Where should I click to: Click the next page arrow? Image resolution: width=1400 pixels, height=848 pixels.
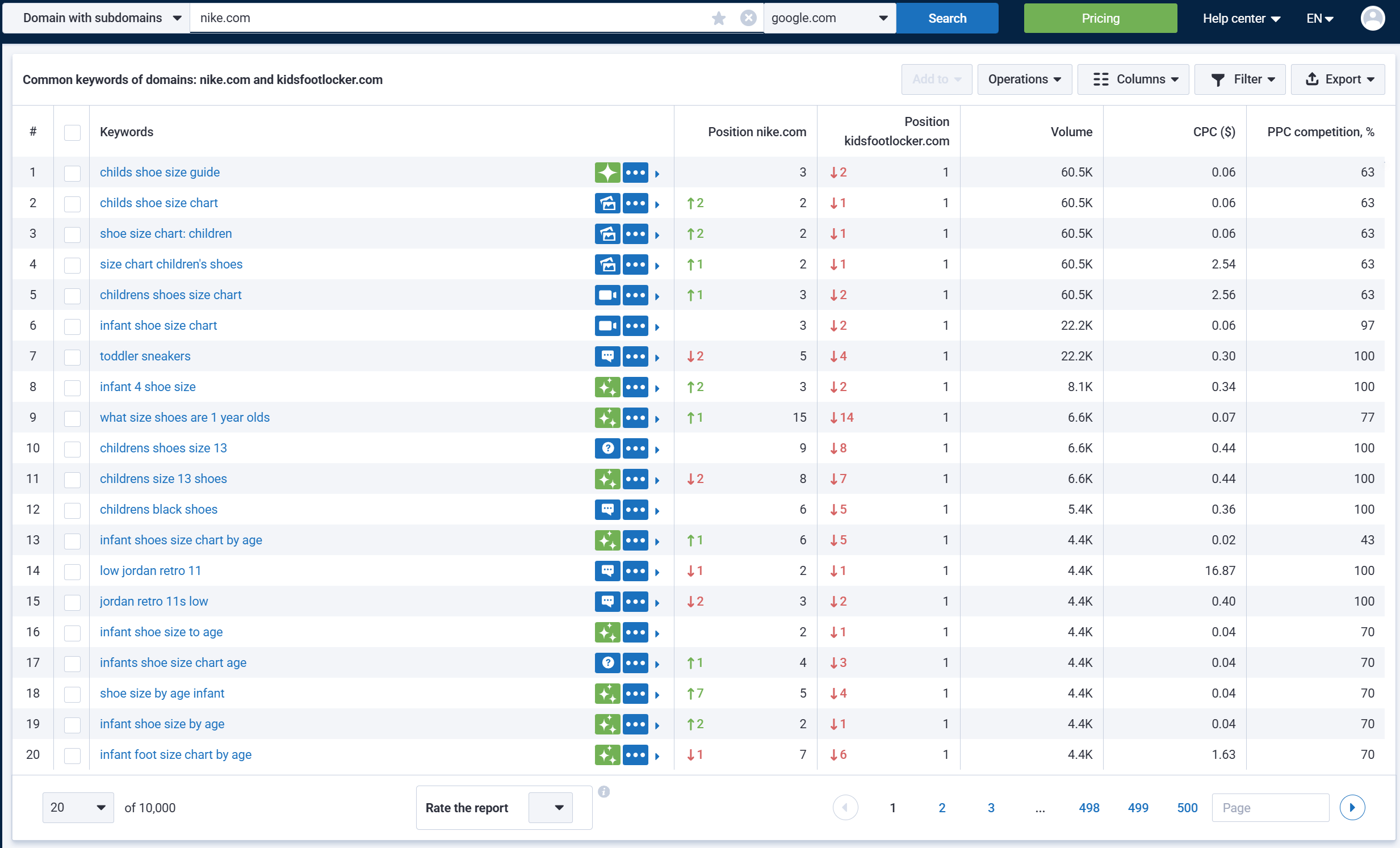1353,807
